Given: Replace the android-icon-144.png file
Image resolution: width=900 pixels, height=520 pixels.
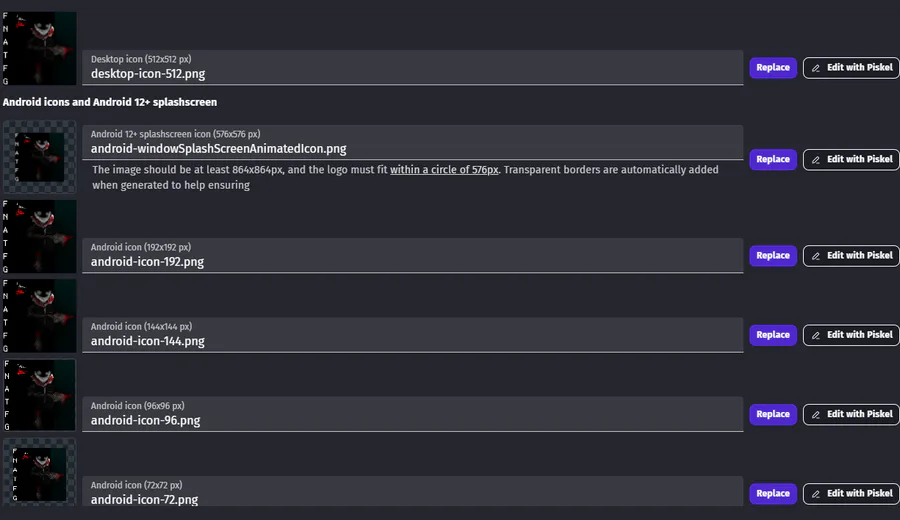Looking at the screenshot, I should pyautogui.click(x=772, y=335).
